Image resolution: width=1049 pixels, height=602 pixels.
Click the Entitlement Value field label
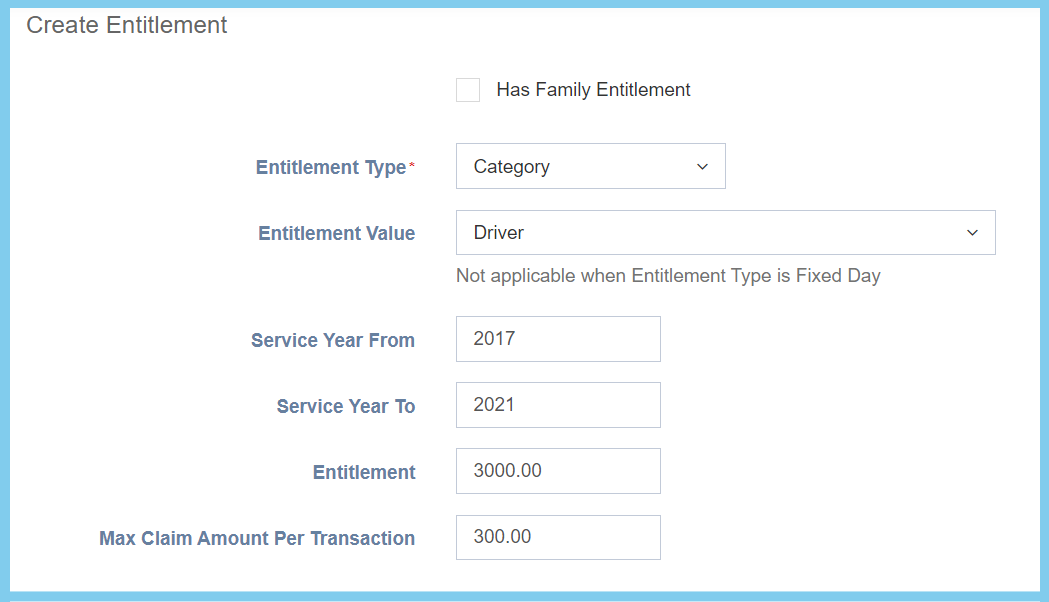[336, 234]
